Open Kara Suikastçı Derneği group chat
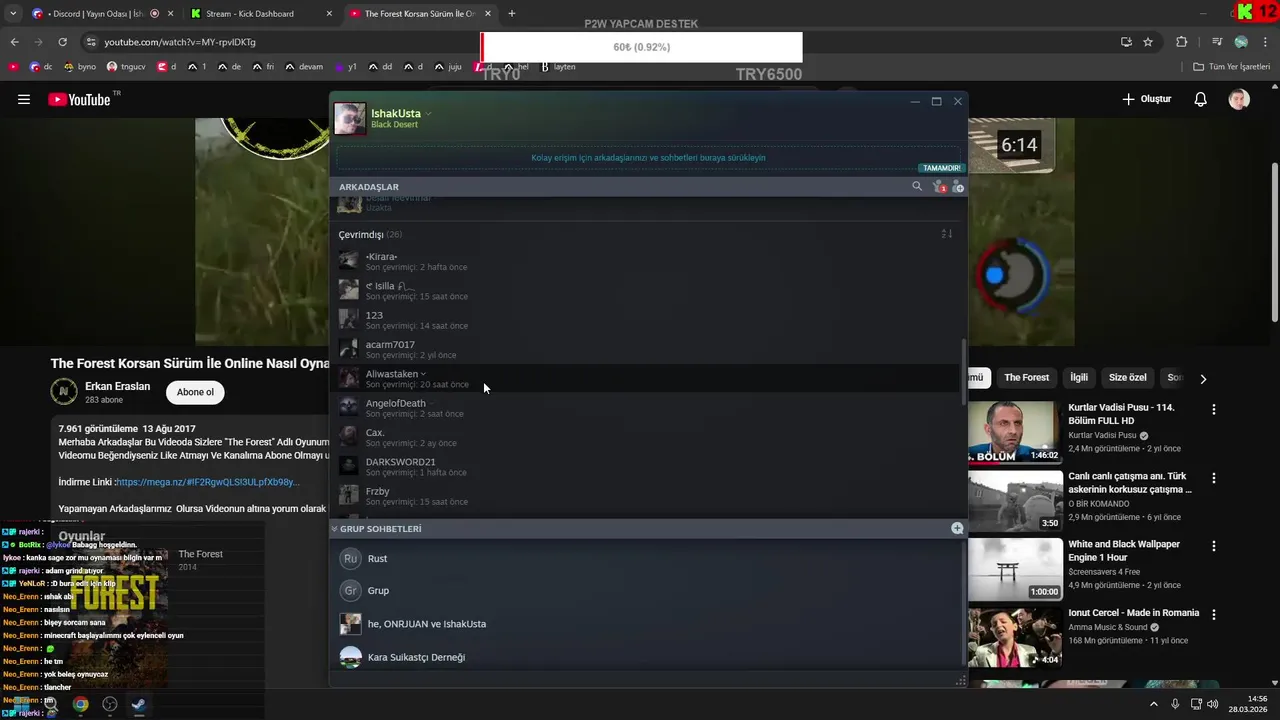Image resolution: width=1280 pixels, height=720 pixels. coord(648,657)
